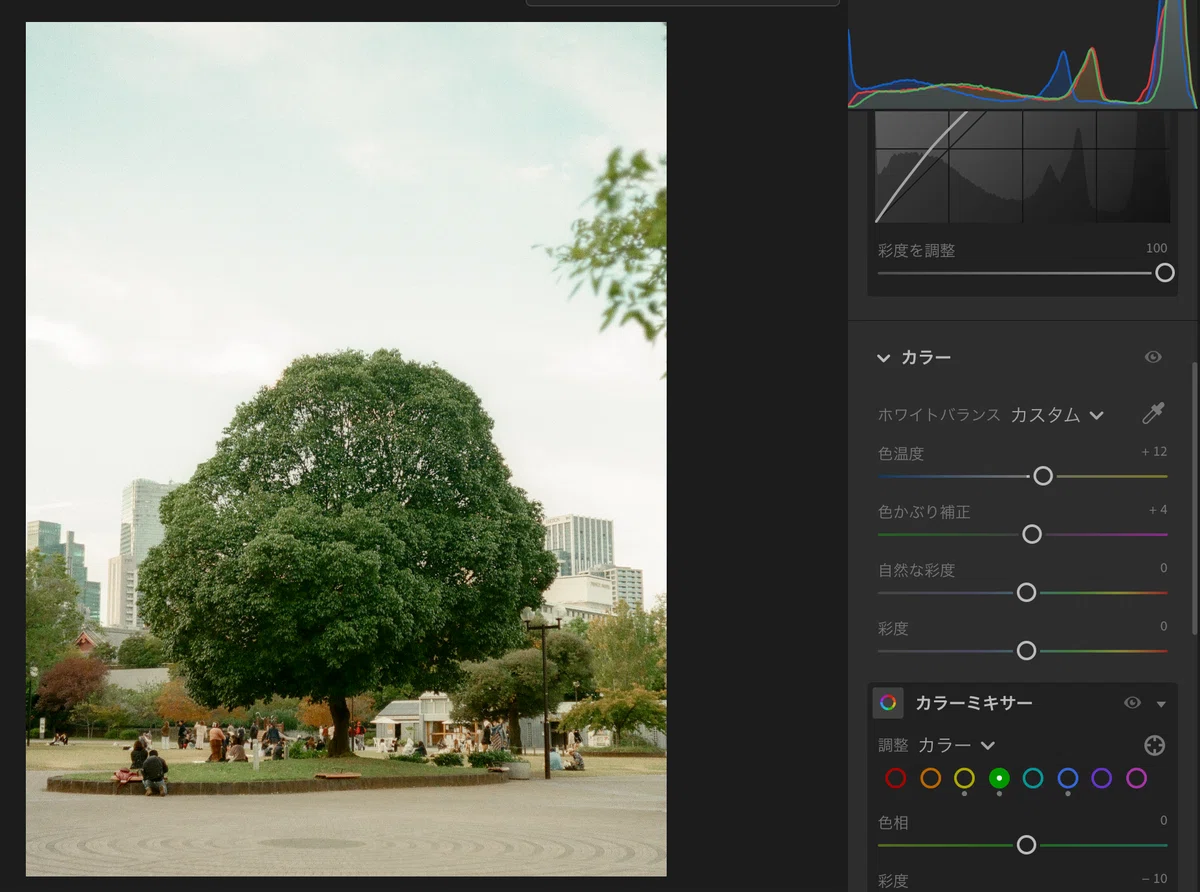Screen dimensions: 1200x892
Task: Click the カラー section heading text
Action: pos(926,358)
